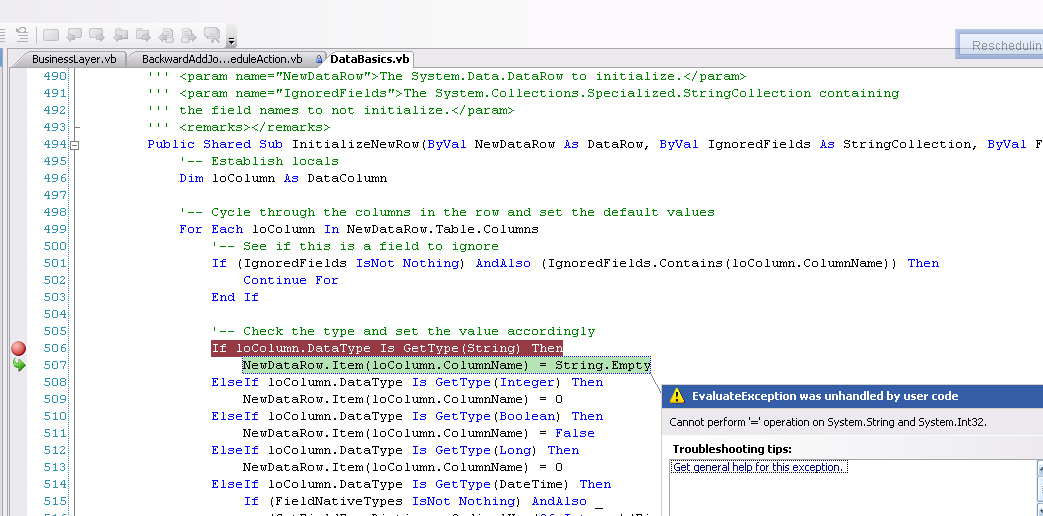The width and height of the screenshot is (1043, 516).
Task: Go to previous bookmark in folder
Action: click(x=121, y=35)
